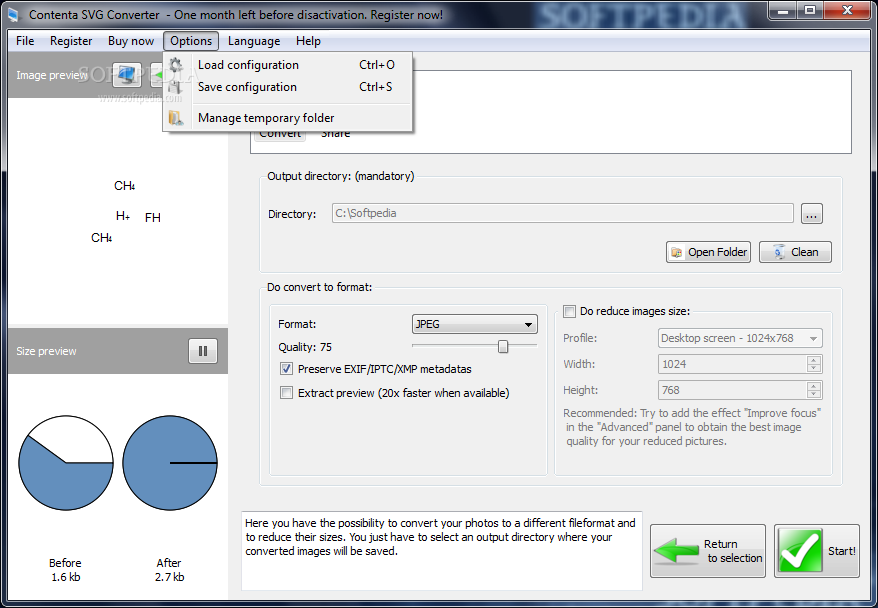Viewport: 878px width, 608px height.
Task: Click the "Do convert to format:" heading
Action: [319, 287]
